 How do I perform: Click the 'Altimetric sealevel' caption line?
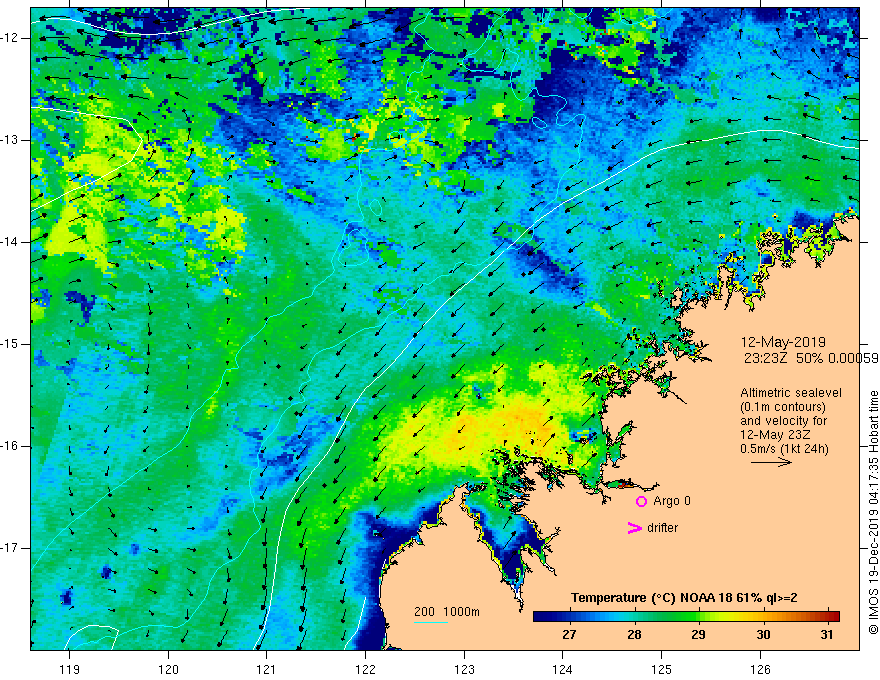point(791,393)
